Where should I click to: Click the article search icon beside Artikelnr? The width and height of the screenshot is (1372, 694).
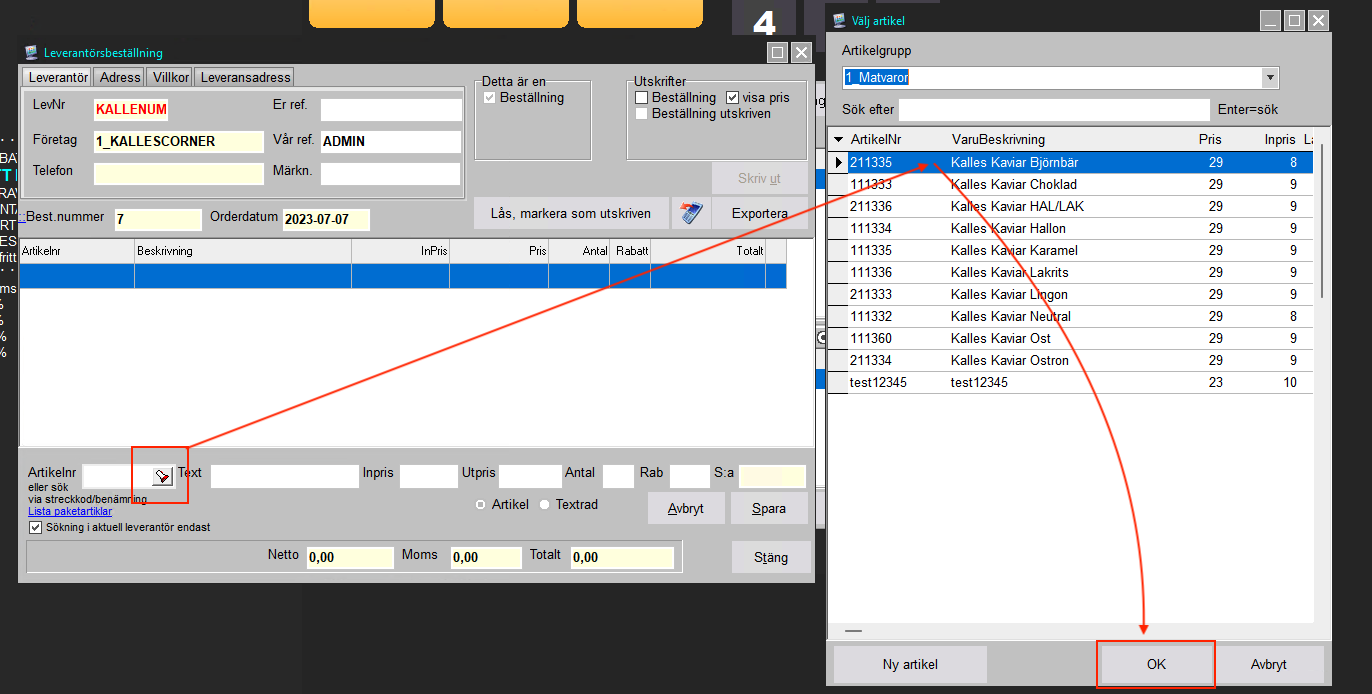tap(161, 476)
